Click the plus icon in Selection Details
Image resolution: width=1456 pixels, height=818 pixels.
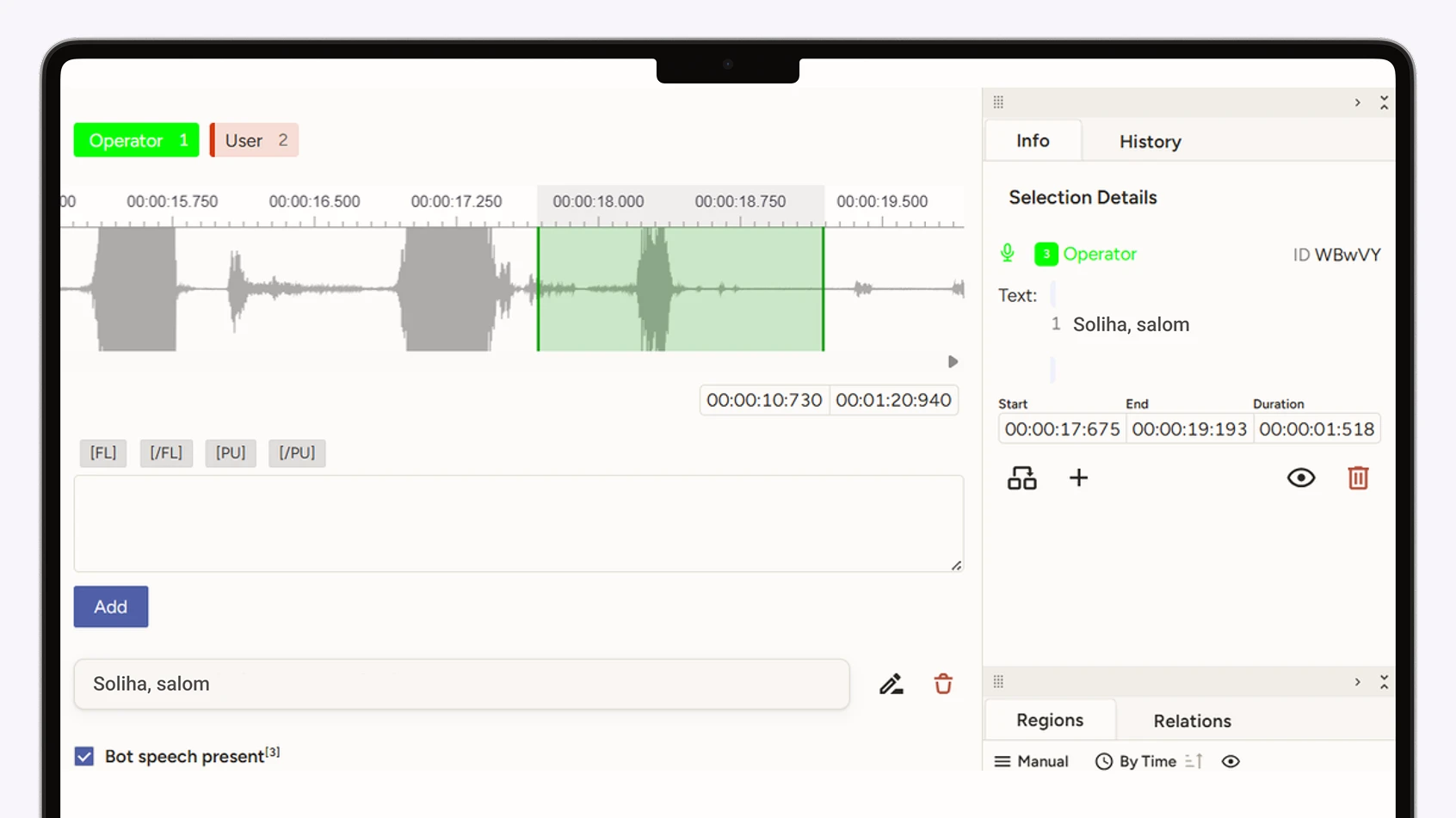click(1078, 478)
